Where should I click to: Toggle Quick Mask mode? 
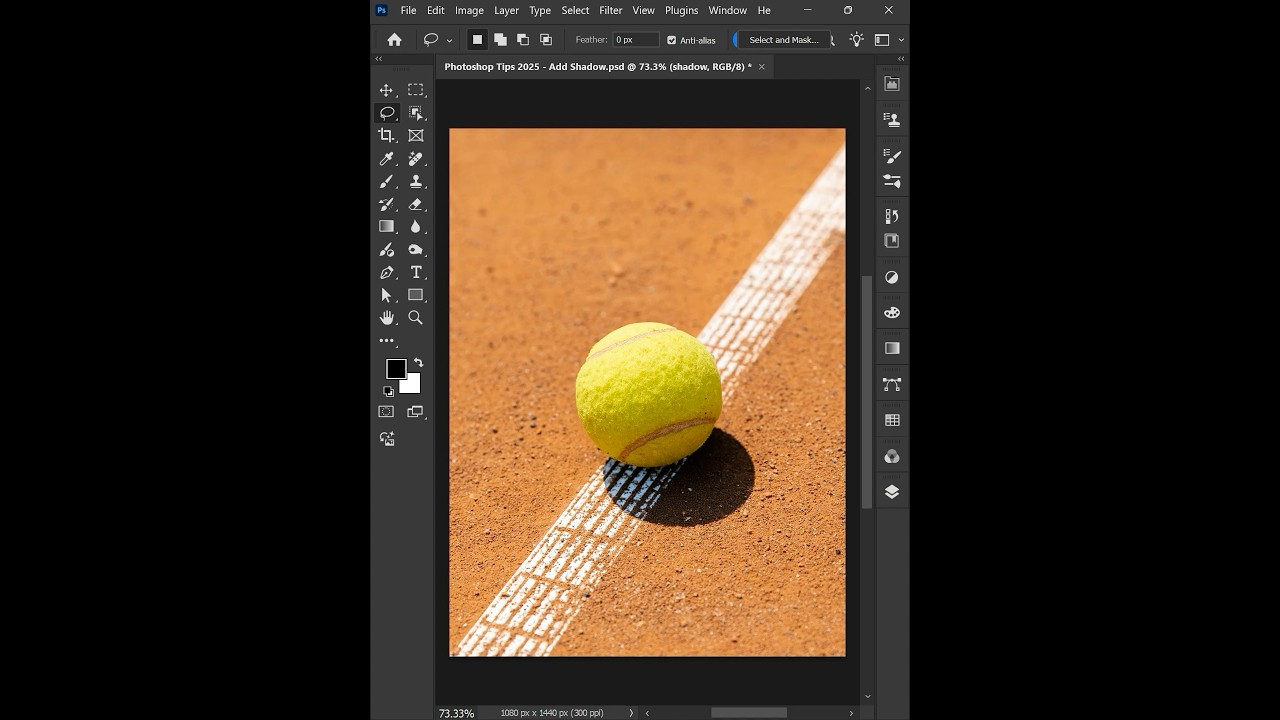tap(386, 411)
